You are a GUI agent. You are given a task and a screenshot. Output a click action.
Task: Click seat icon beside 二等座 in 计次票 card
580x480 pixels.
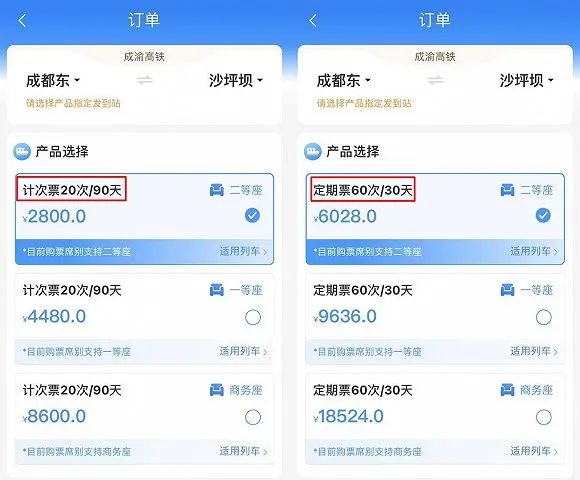pyautogui.click(x=217, y=190)
